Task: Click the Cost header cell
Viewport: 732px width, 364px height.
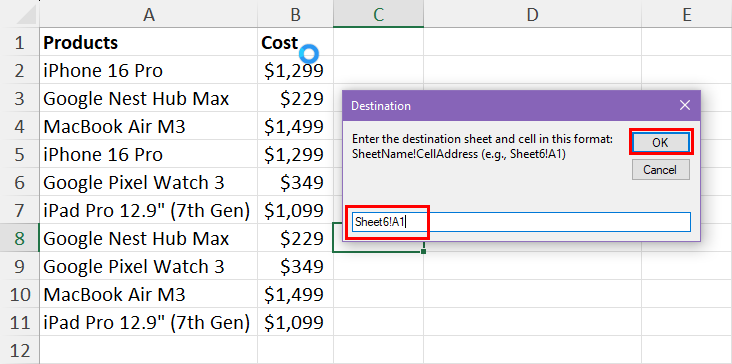Action: pos(295,42)
